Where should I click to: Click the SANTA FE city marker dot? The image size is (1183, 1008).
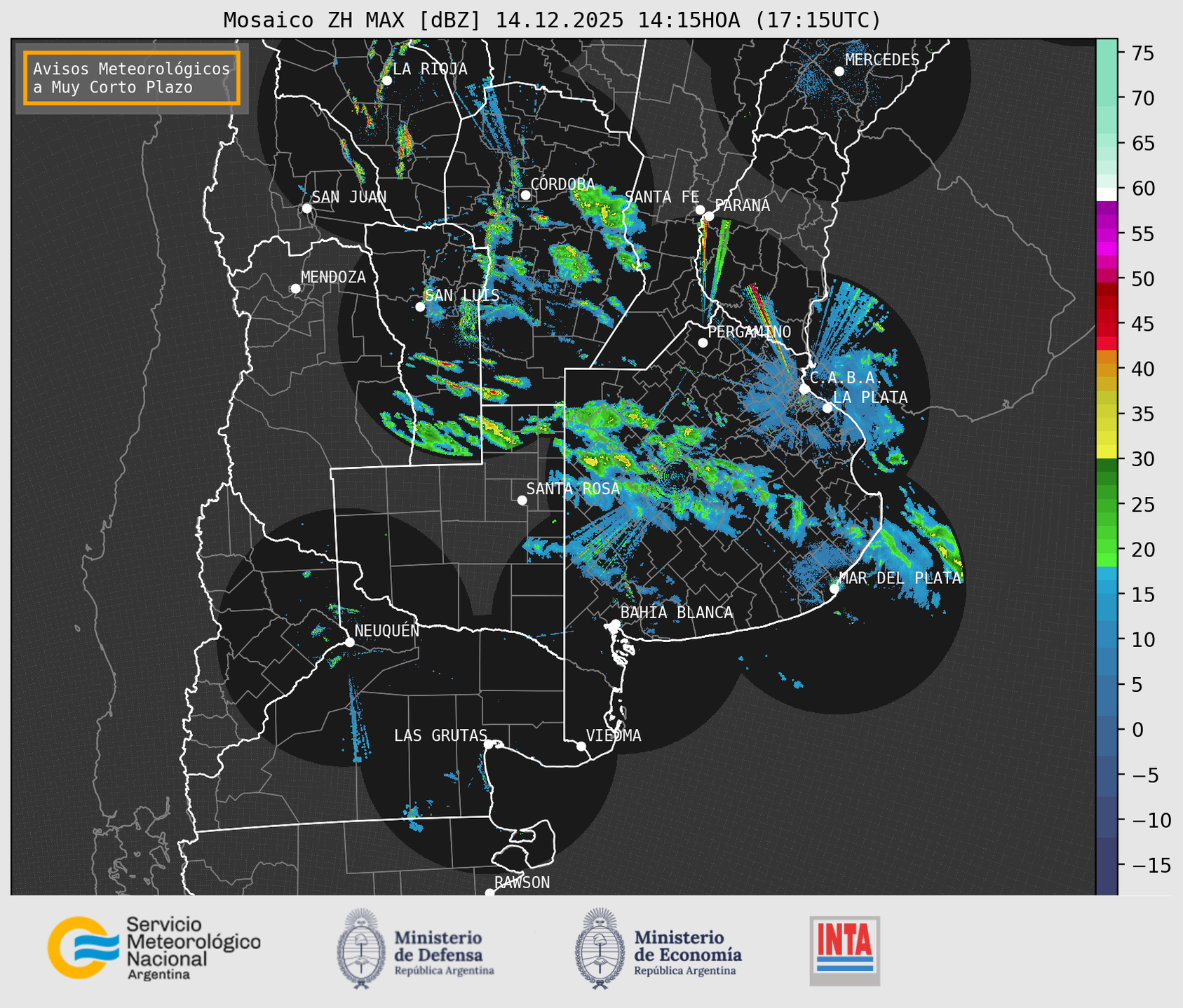(700, 210)
